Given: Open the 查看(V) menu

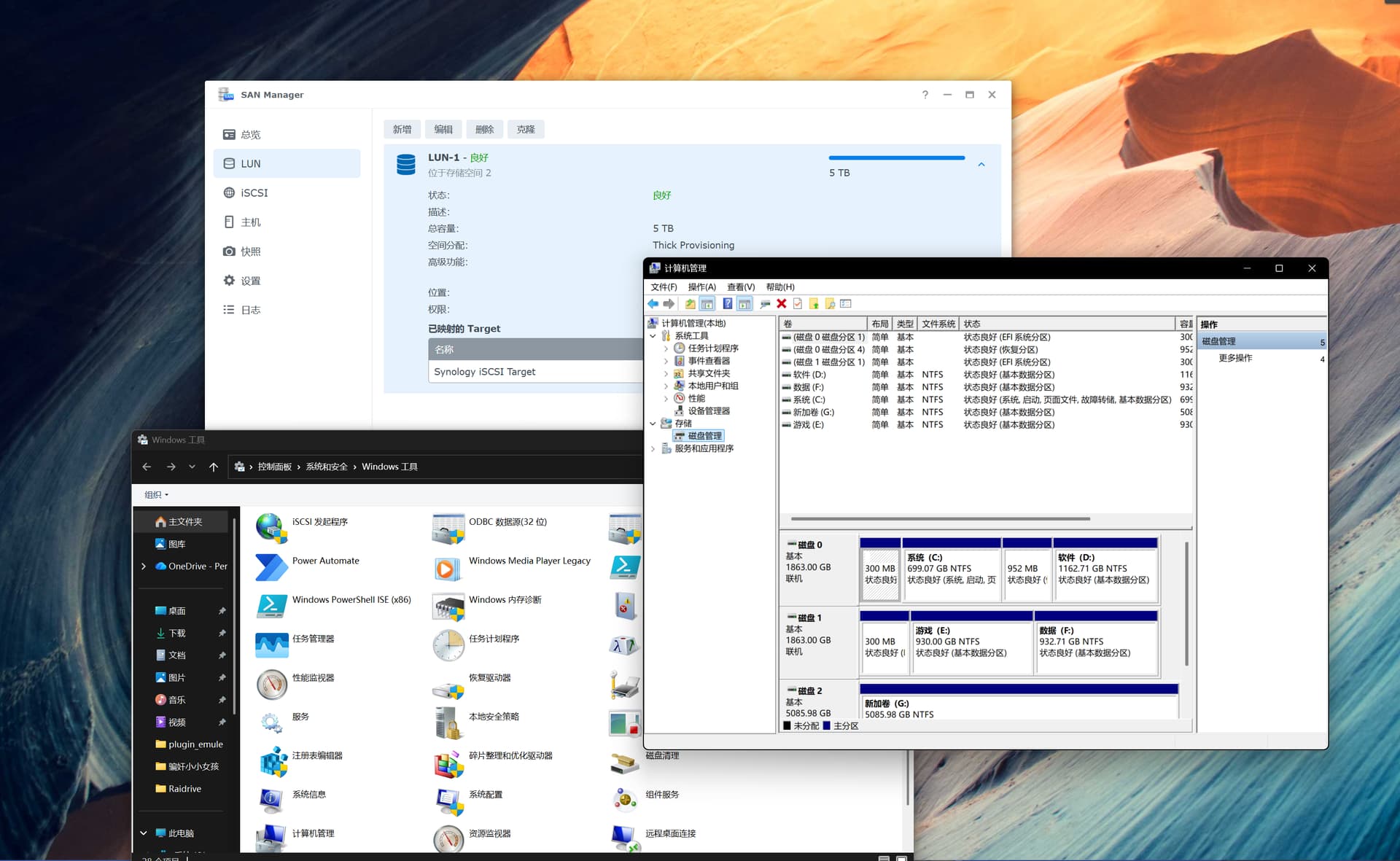Looking at the screenshot, I should click(x=740, y=287).
